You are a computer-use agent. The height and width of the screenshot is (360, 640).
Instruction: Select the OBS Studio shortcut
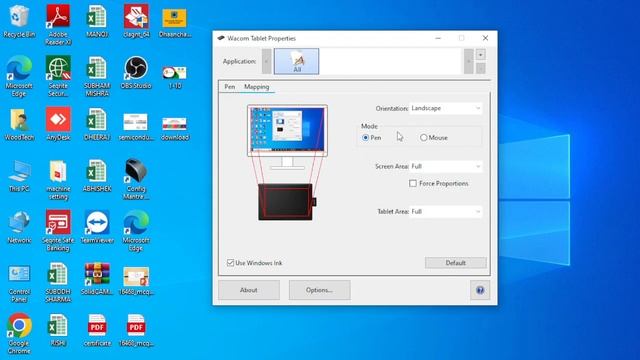(x=136, y=73)
